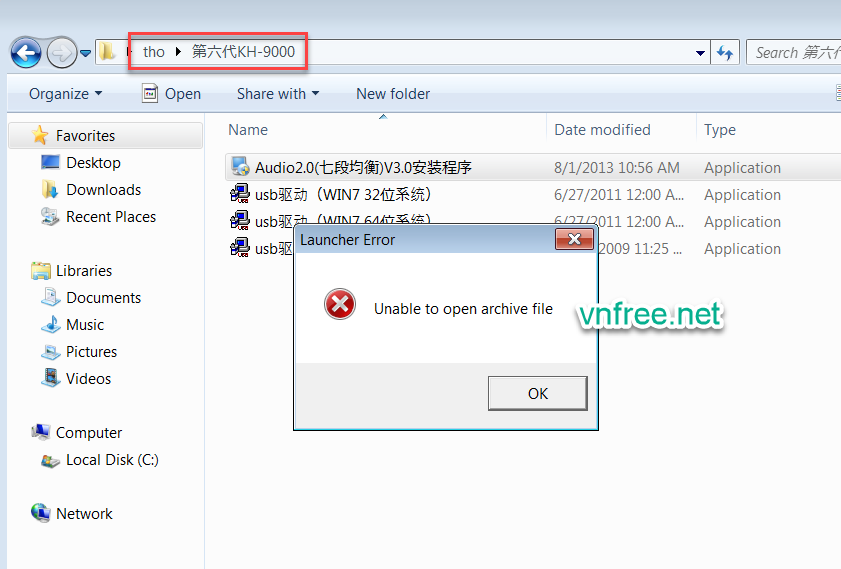Image resolution: width=841 pixels, height=569 pixels.
Task: Open Local Disk (C:) drive
Action: click(112, 460)
